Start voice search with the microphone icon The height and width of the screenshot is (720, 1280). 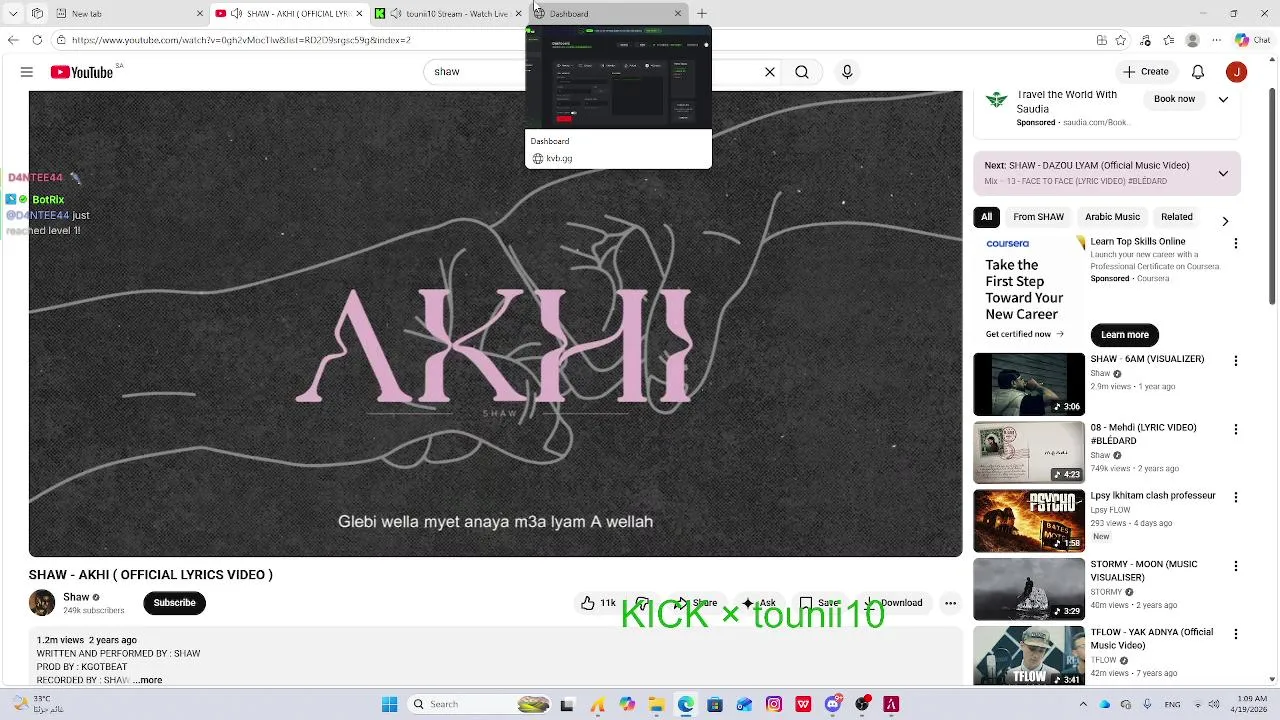(847, 72)
